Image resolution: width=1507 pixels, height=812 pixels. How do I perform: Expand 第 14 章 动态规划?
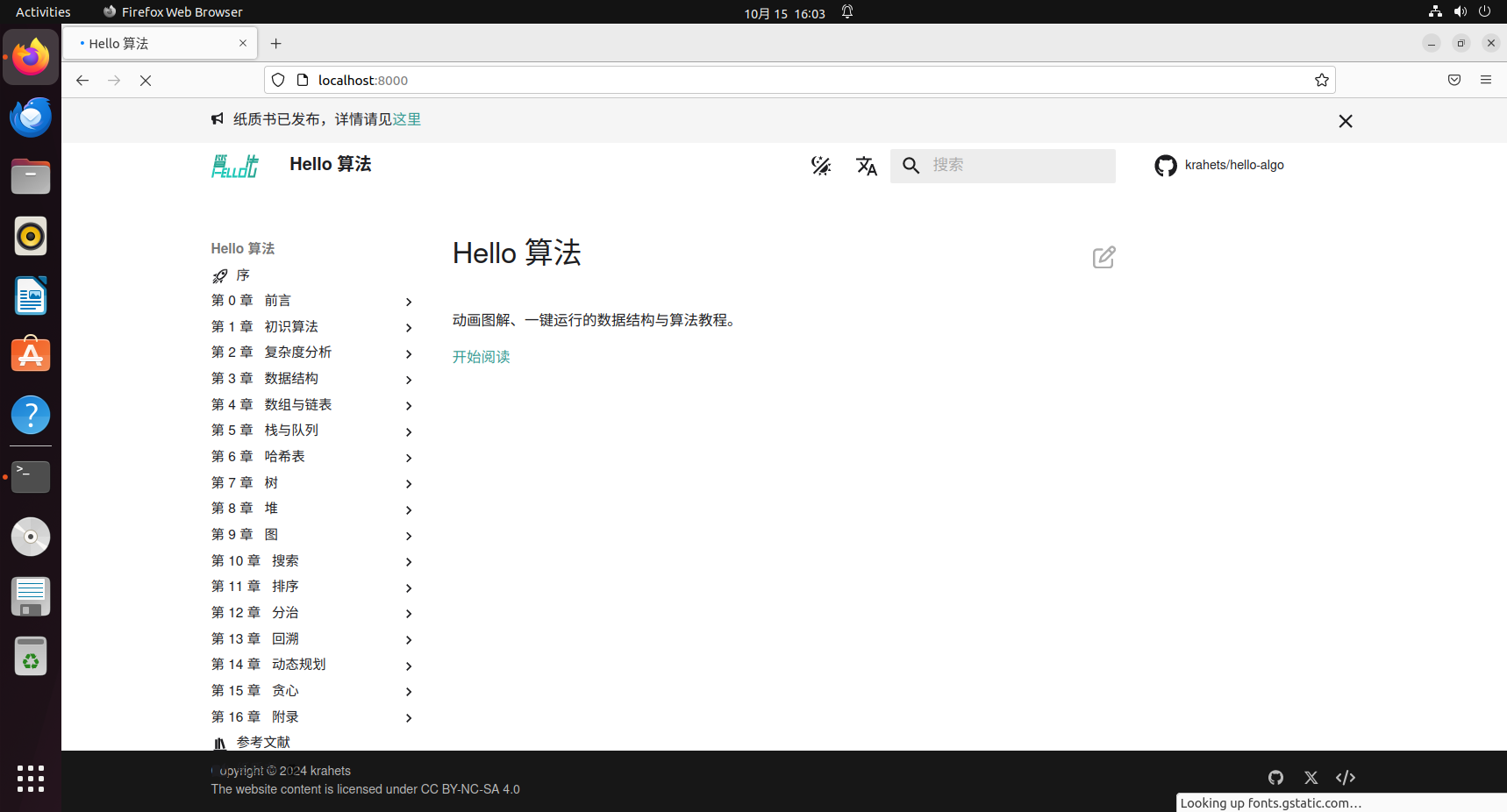pyautogui.click(x=408, y=666)
